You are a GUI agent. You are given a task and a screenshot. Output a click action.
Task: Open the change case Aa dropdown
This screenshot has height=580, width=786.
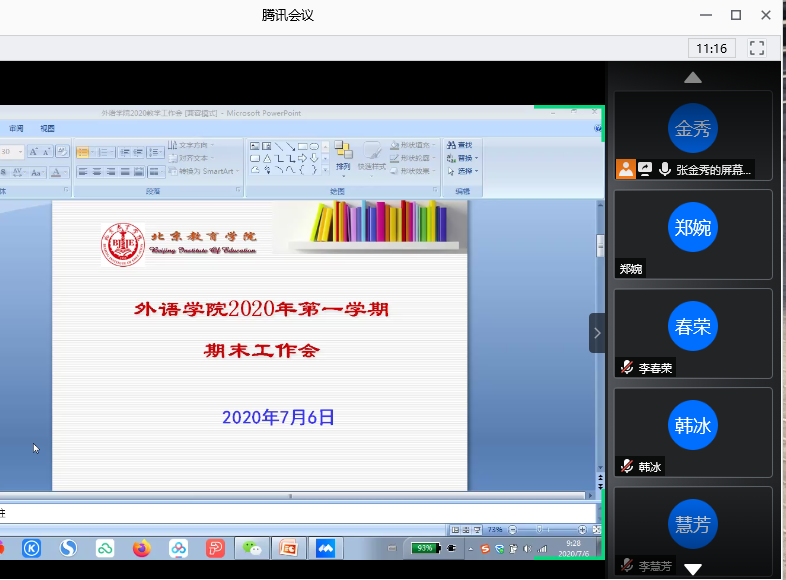click(x=36, y=172)
